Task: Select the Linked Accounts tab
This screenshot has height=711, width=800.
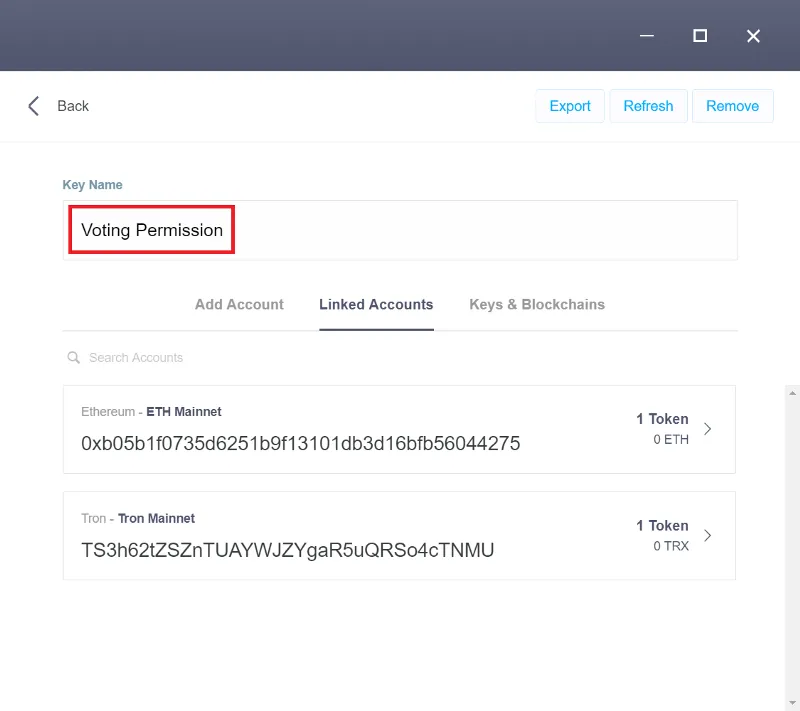Action: point(376,304)
